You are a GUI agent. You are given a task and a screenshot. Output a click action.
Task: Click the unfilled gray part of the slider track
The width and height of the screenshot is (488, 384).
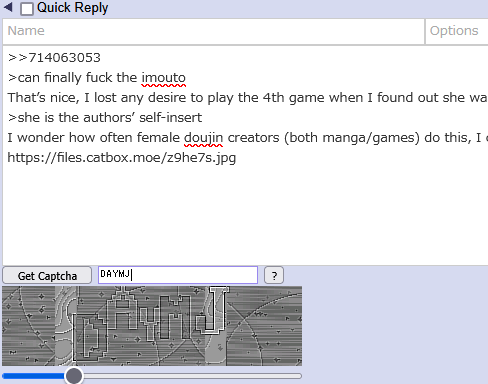(x=192, y=376)
